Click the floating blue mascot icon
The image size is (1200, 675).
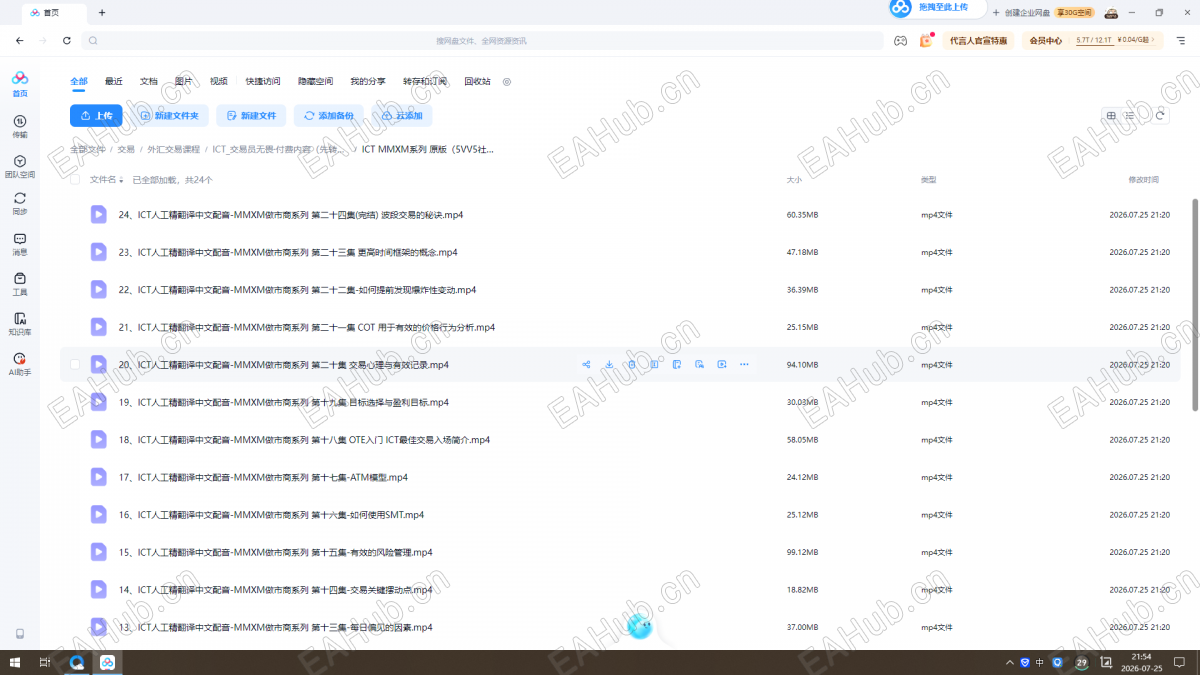tap(640, 627)
